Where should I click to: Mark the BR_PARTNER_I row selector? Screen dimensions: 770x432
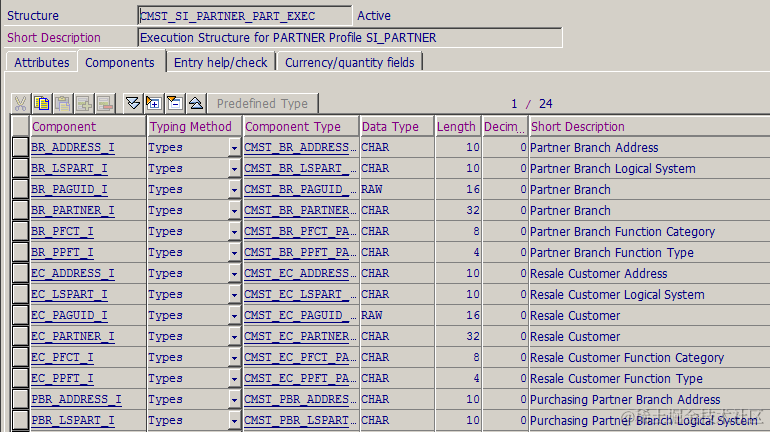click(21, 211)
